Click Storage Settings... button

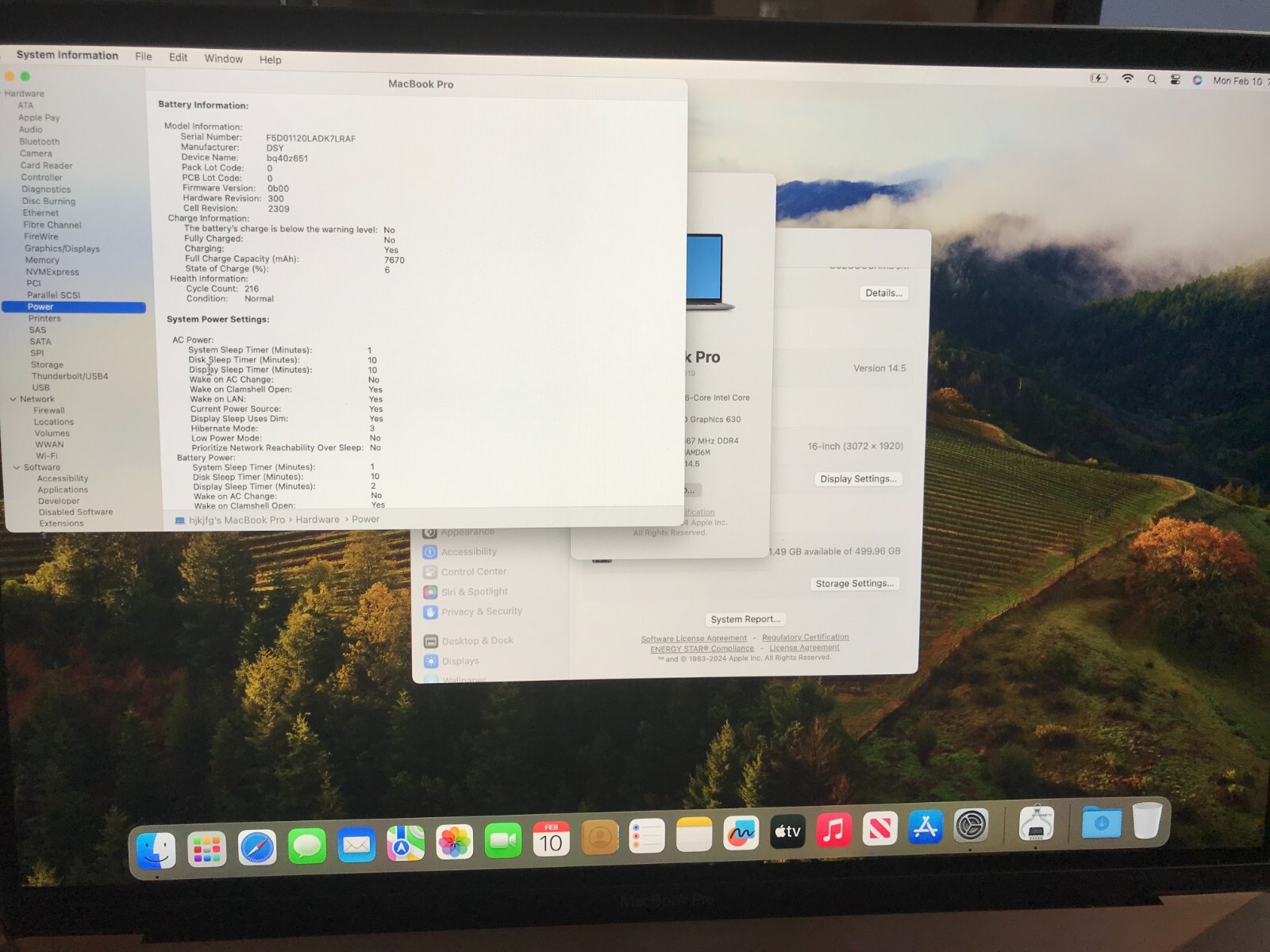(854, 583)
